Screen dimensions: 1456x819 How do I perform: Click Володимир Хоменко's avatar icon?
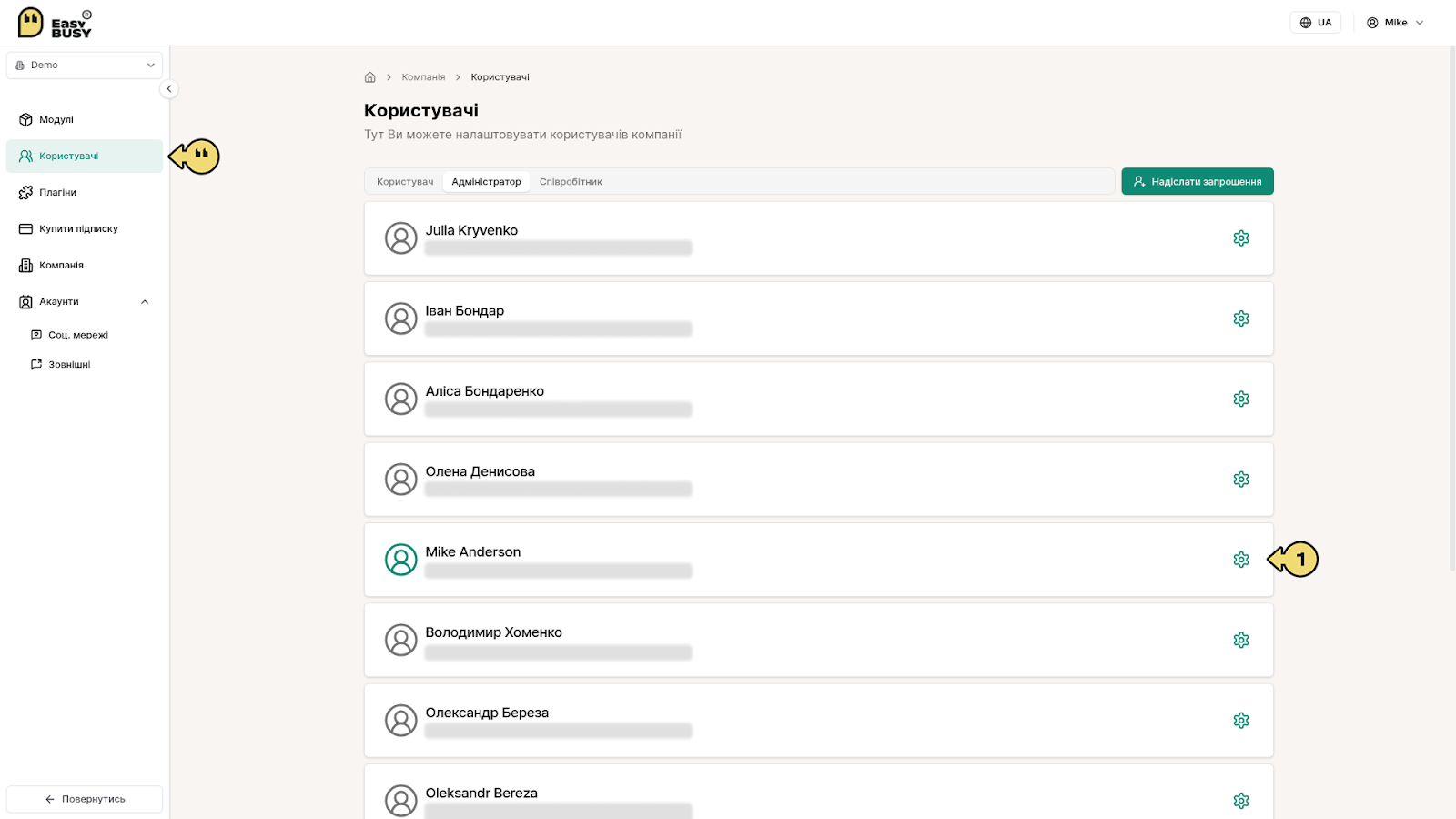point(400,640)
